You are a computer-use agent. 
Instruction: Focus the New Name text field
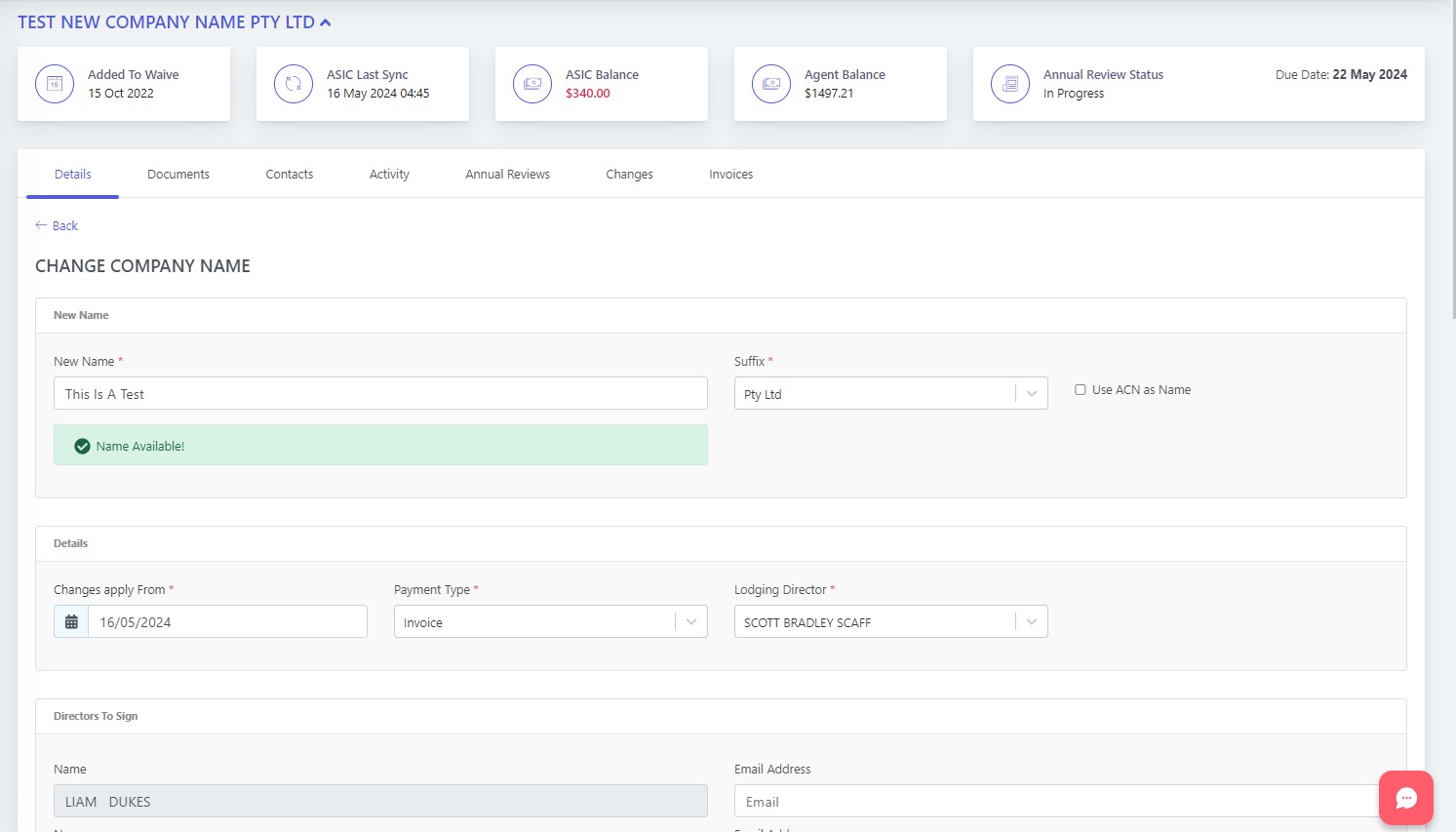click(380, 393)
